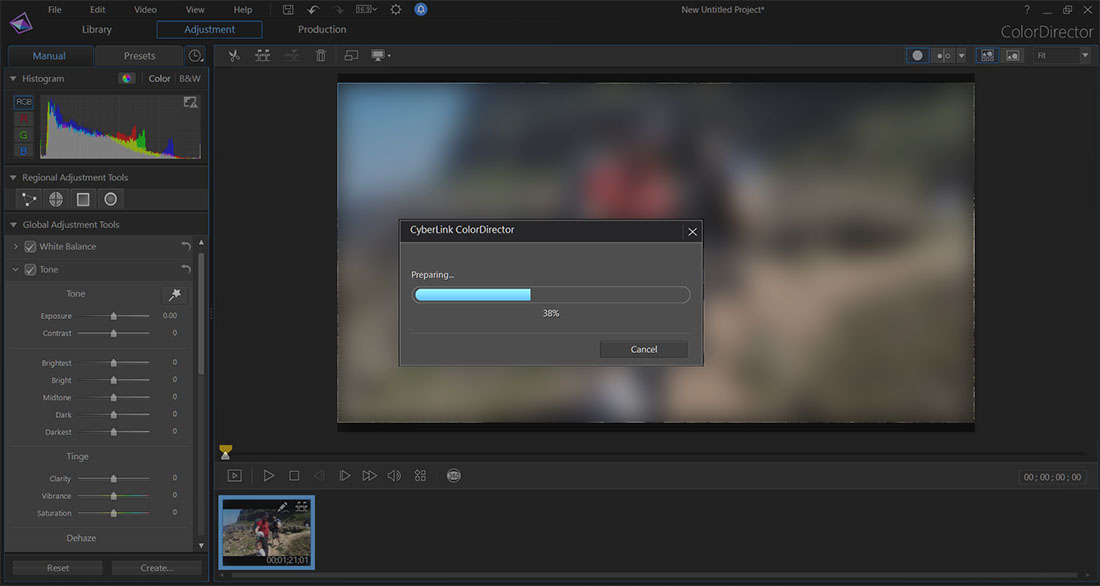This screenshot has height=586, width=1100.
Task: Select single-view compare mode button
Action: (x=917, y=55)
